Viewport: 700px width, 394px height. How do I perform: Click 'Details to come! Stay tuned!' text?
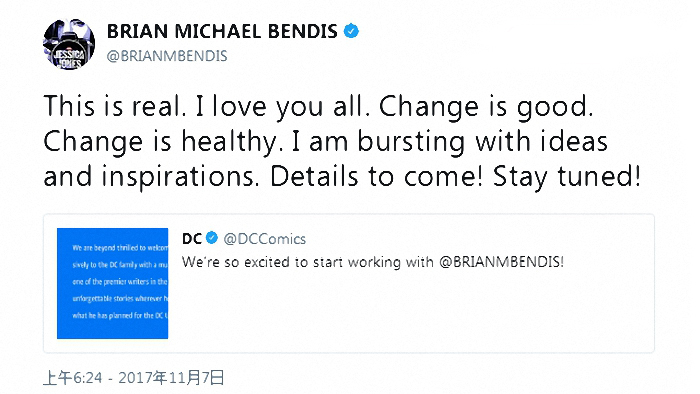pos(455,176)
